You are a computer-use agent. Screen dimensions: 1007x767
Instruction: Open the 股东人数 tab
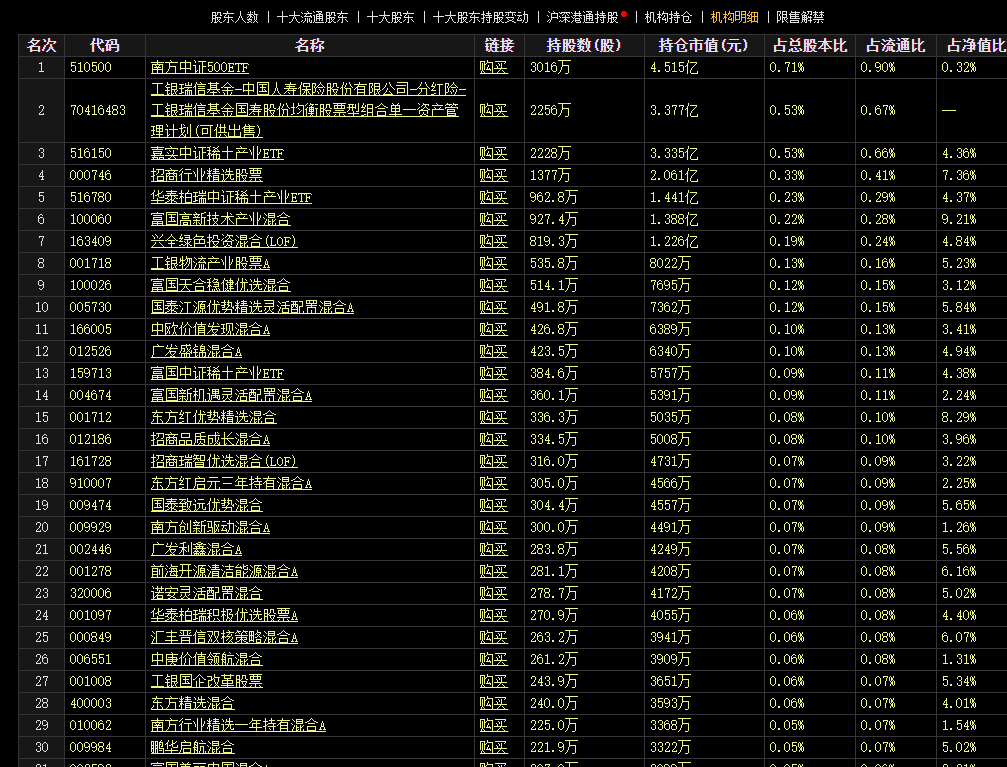234,17
